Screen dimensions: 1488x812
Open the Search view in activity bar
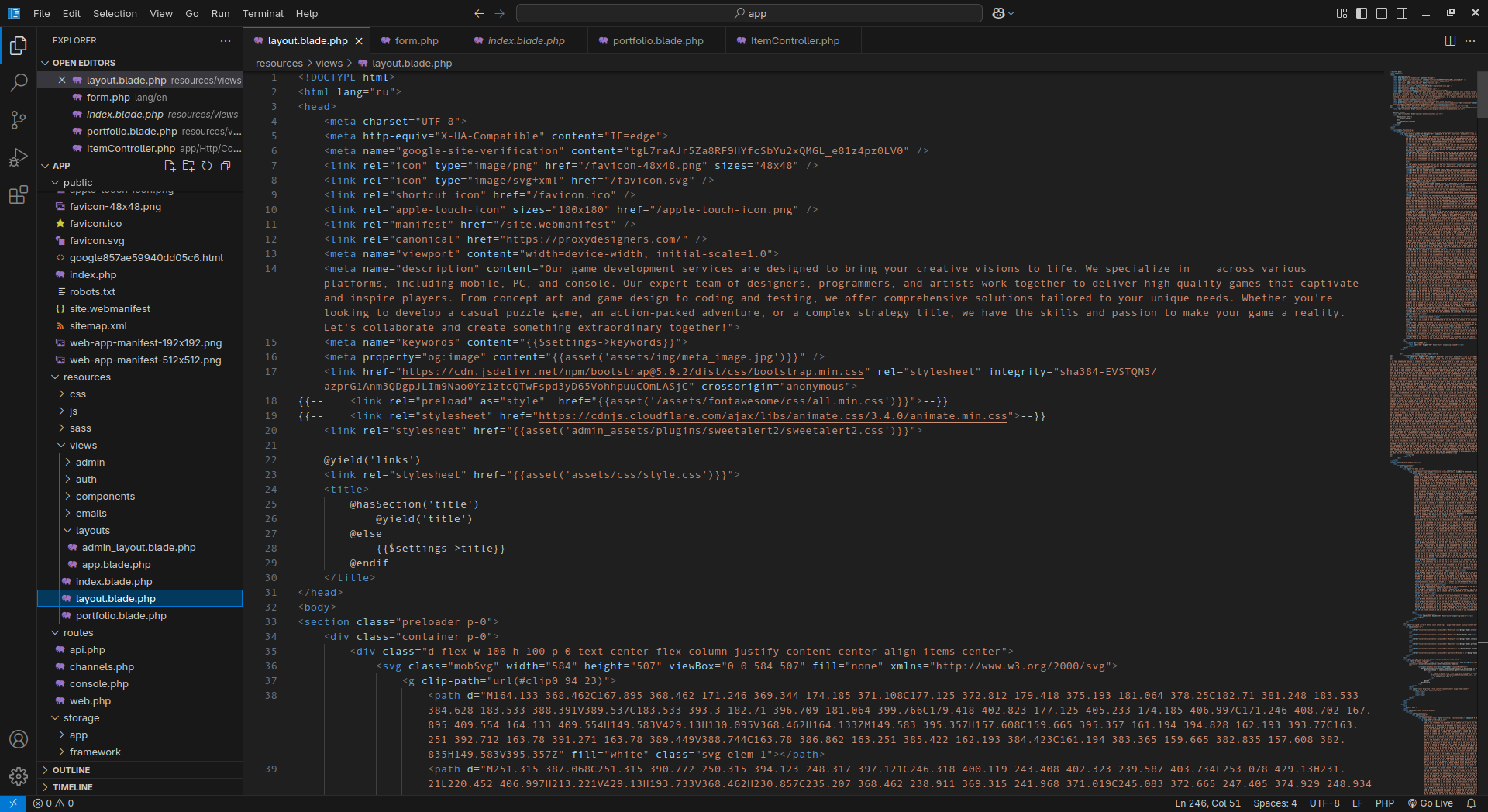pos(19,82)
